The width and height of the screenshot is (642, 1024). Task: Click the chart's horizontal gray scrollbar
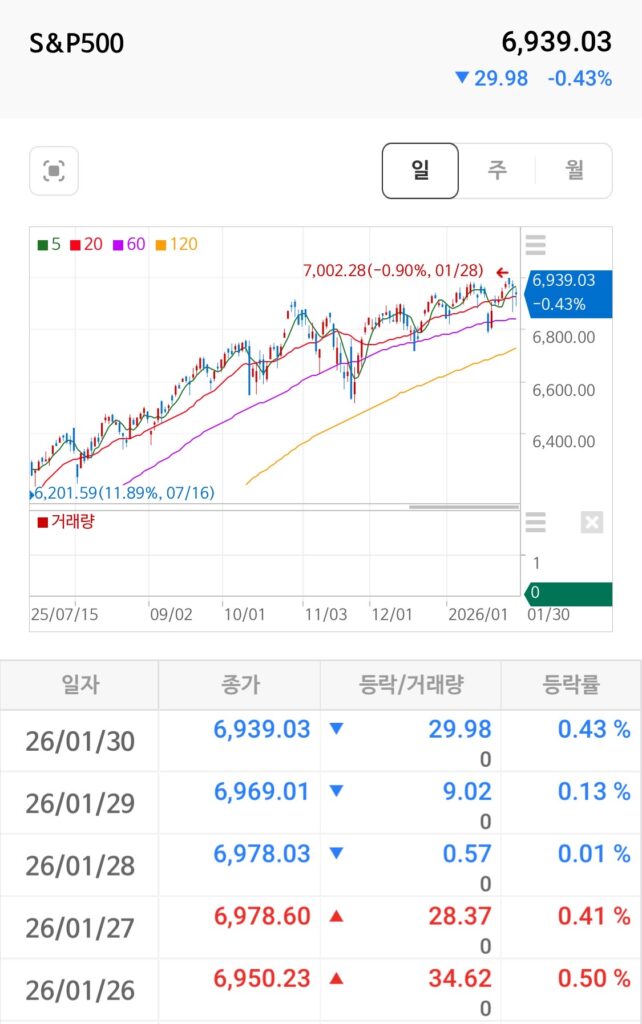coord(464,507)
